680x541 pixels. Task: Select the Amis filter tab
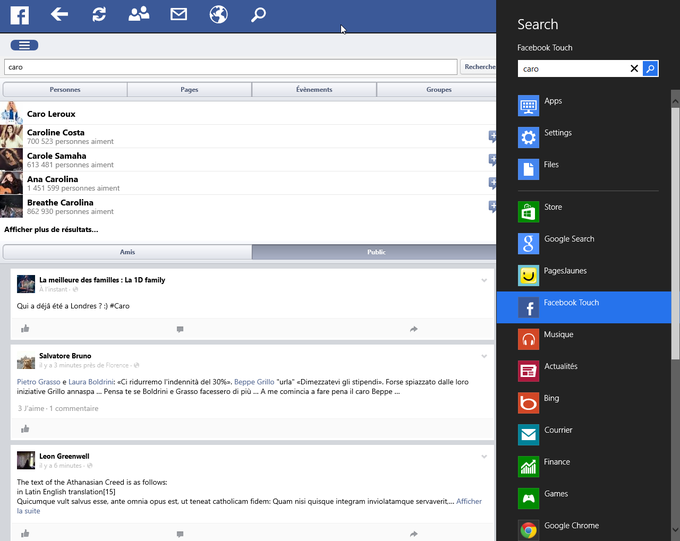point(128,252)
